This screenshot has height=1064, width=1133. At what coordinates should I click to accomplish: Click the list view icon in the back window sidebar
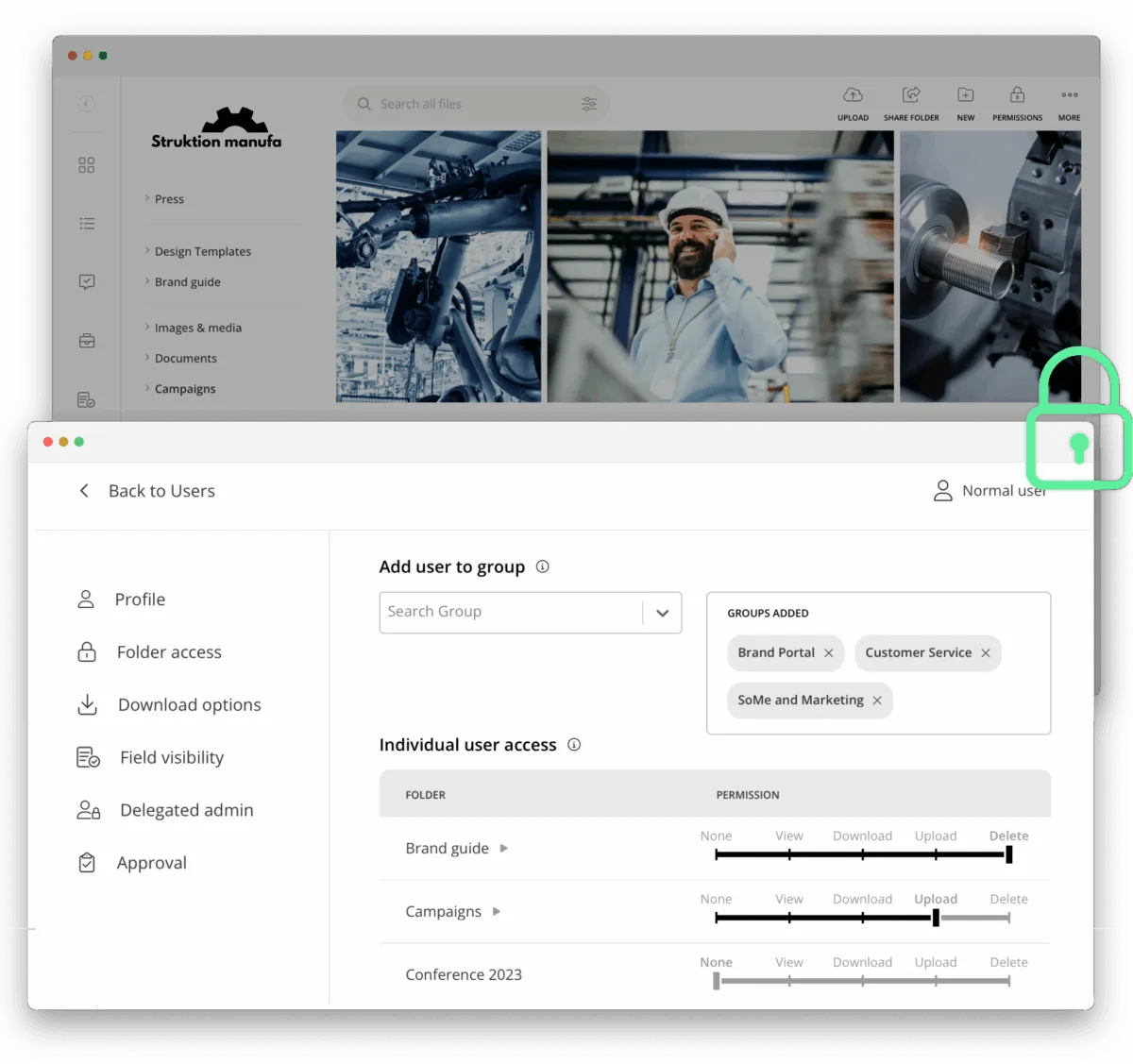(x=87, y=224)
